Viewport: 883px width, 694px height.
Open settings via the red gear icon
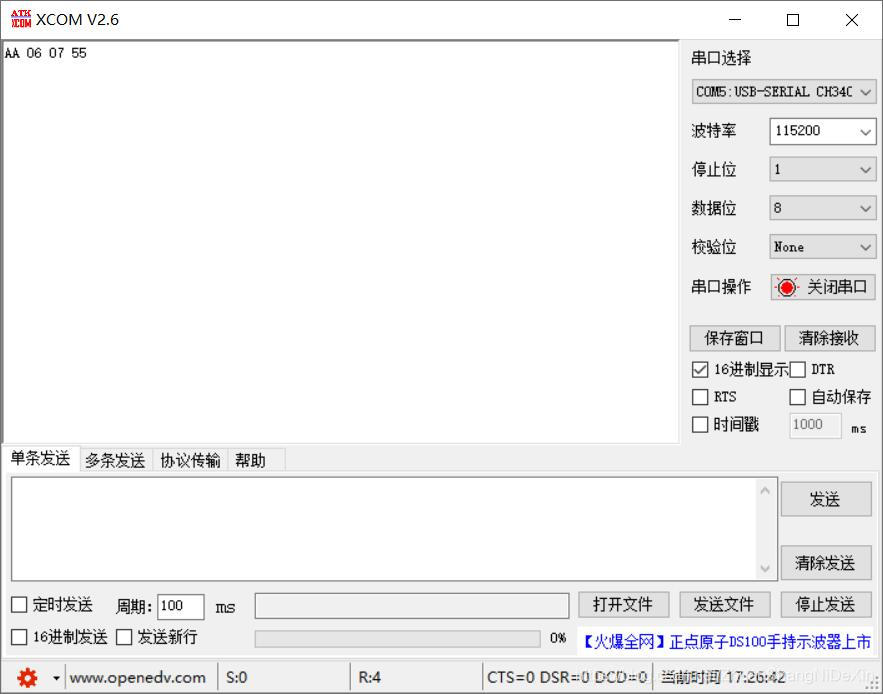pyautogui.click(x=27, y=677)
